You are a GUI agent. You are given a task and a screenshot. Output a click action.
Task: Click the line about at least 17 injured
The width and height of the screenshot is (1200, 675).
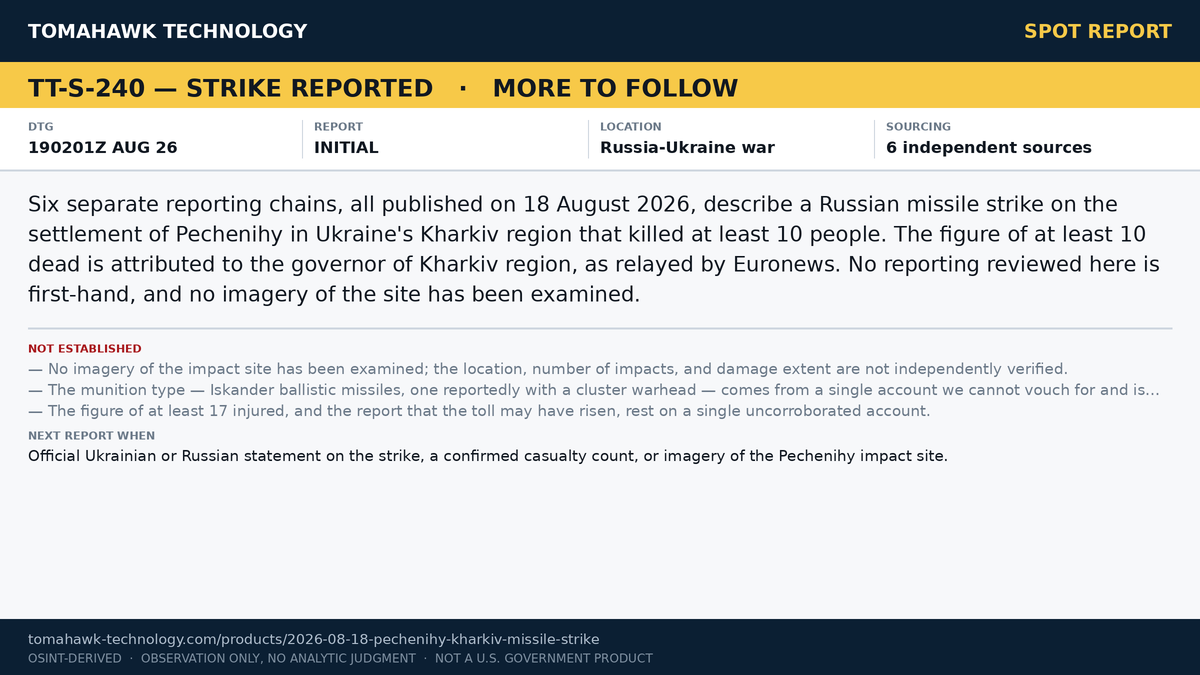coord(479,411)
